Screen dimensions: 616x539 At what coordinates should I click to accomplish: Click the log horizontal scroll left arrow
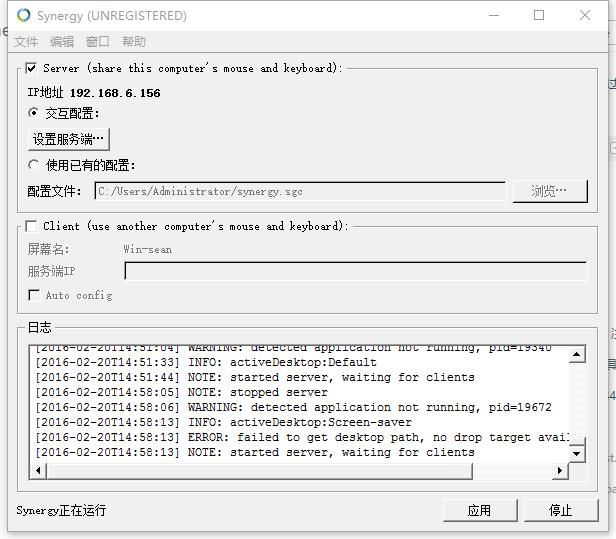(38, 471)
